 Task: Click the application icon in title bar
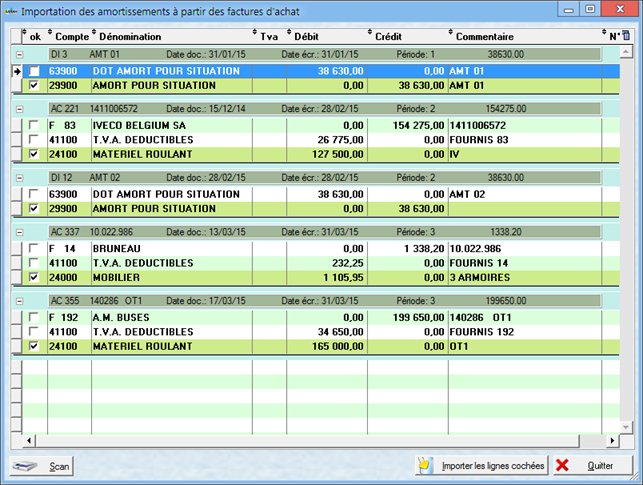11,11
